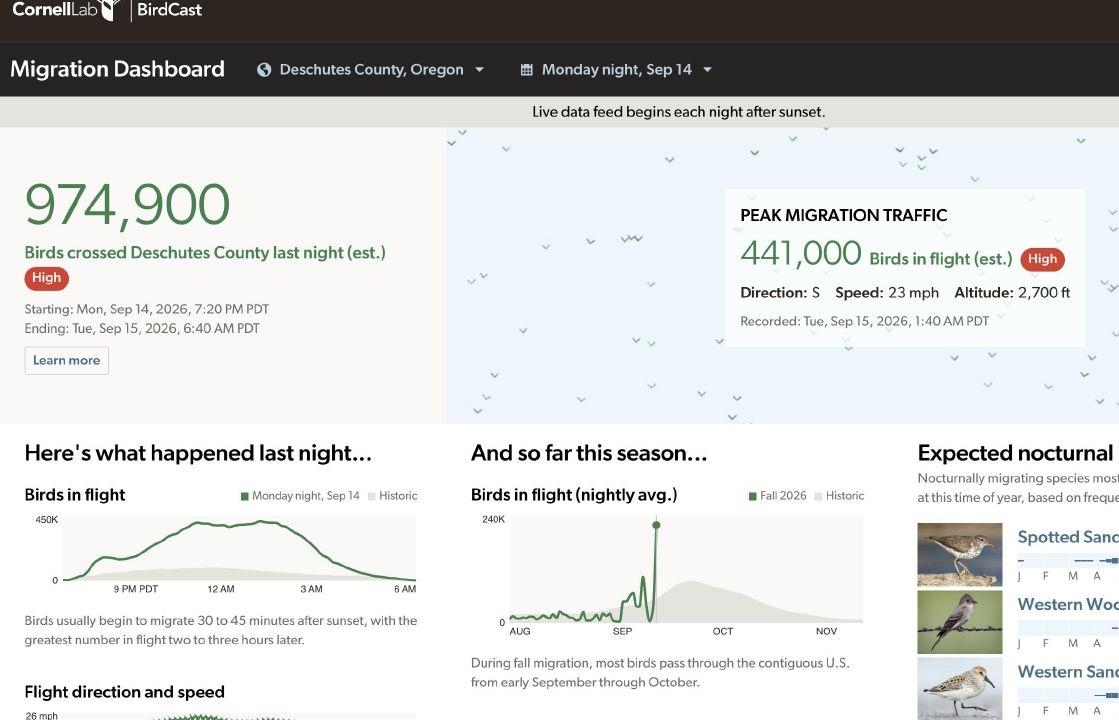The width and height of the screenshot is (1119, 720).
Task: Click the Western Sandpiper frequency bar chart
Action: coord(1068,695)
